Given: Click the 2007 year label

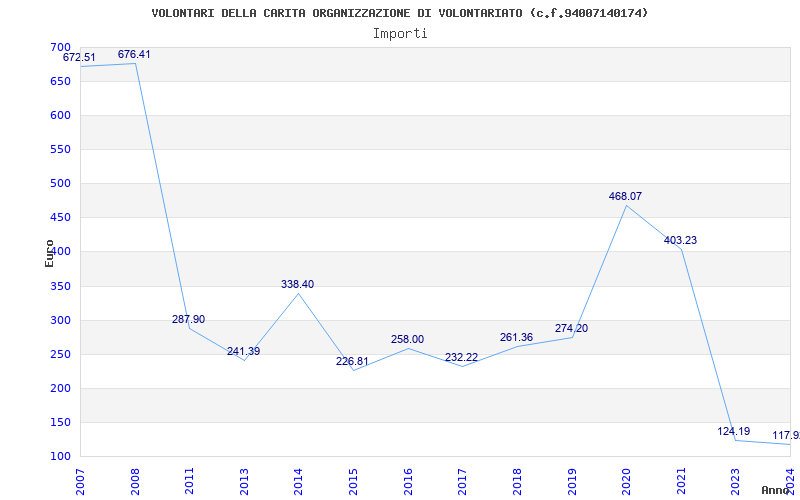Looking at the screenshot, I should point(80,482).
